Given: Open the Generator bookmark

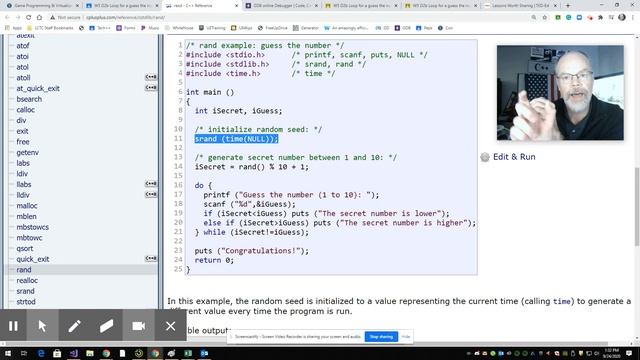Looking at the screenshot, I should click(306, 28).
